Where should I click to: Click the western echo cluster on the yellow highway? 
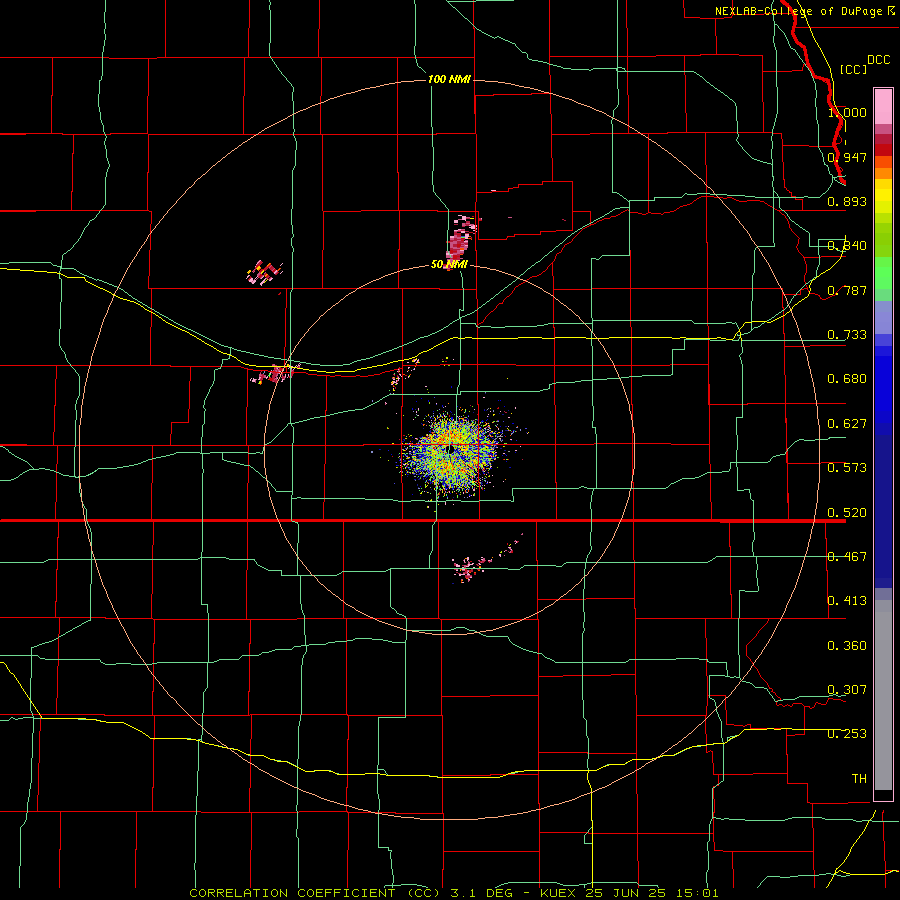point(276,374)
